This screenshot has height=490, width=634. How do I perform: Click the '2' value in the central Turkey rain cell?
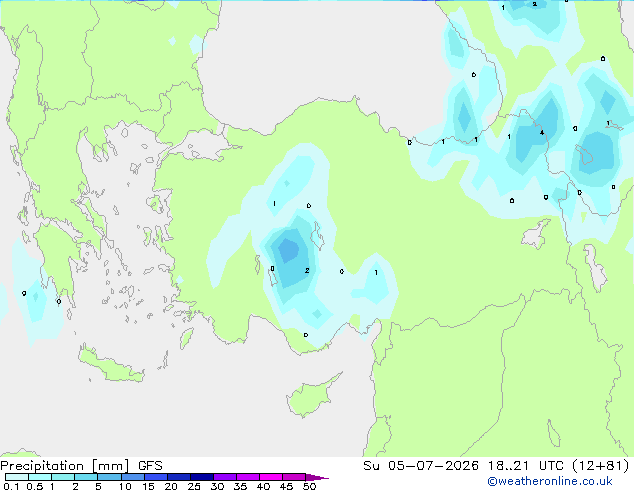(x=307, y=270)
